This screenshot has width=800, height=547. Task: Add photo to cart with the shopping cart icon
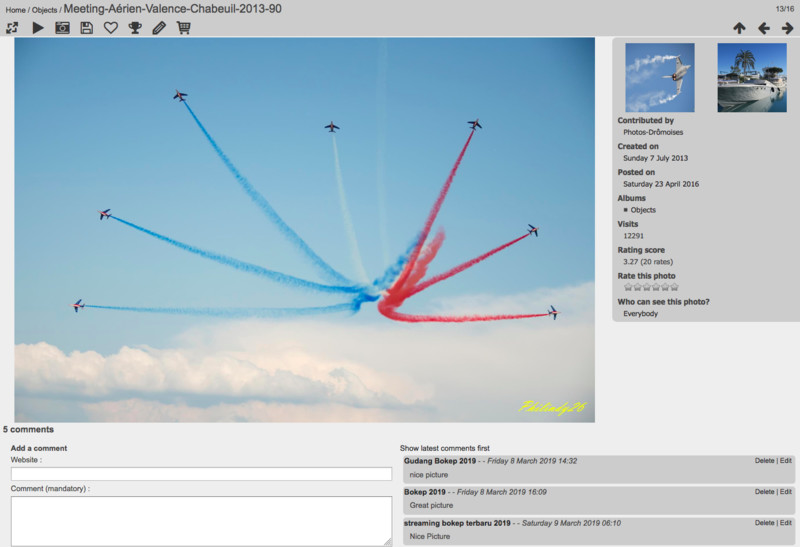[184, 28]
